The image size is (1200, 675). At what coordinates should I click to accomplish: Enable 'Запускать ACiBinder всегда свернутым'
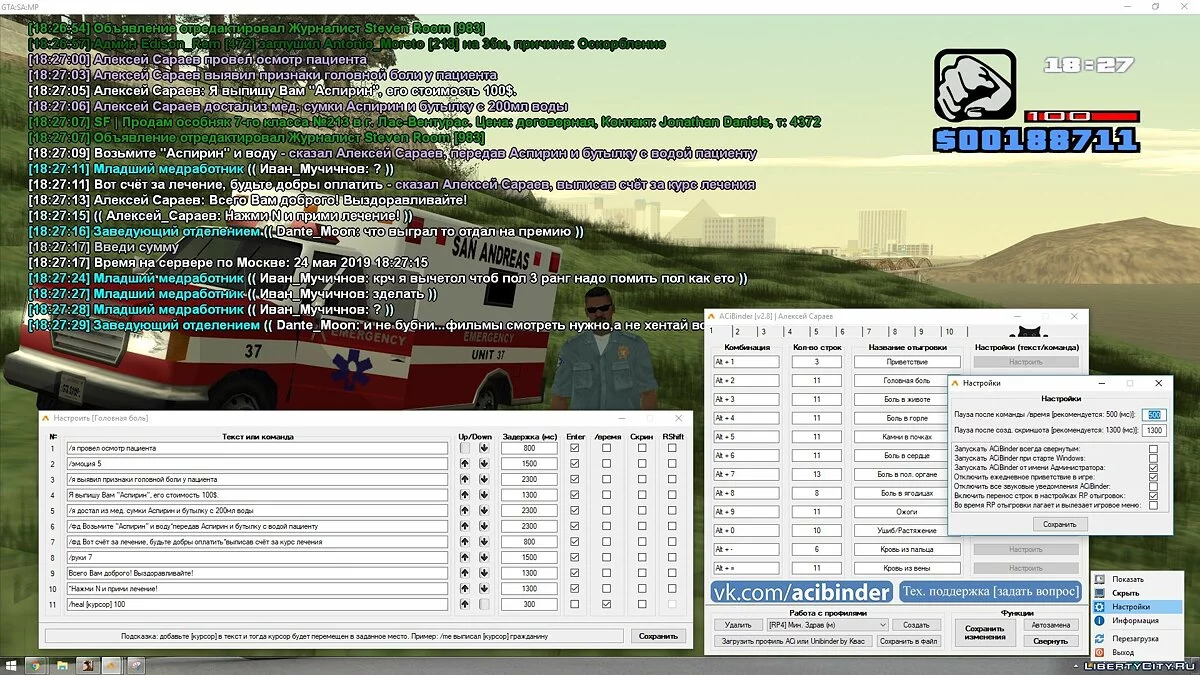tap(1154, 449)
